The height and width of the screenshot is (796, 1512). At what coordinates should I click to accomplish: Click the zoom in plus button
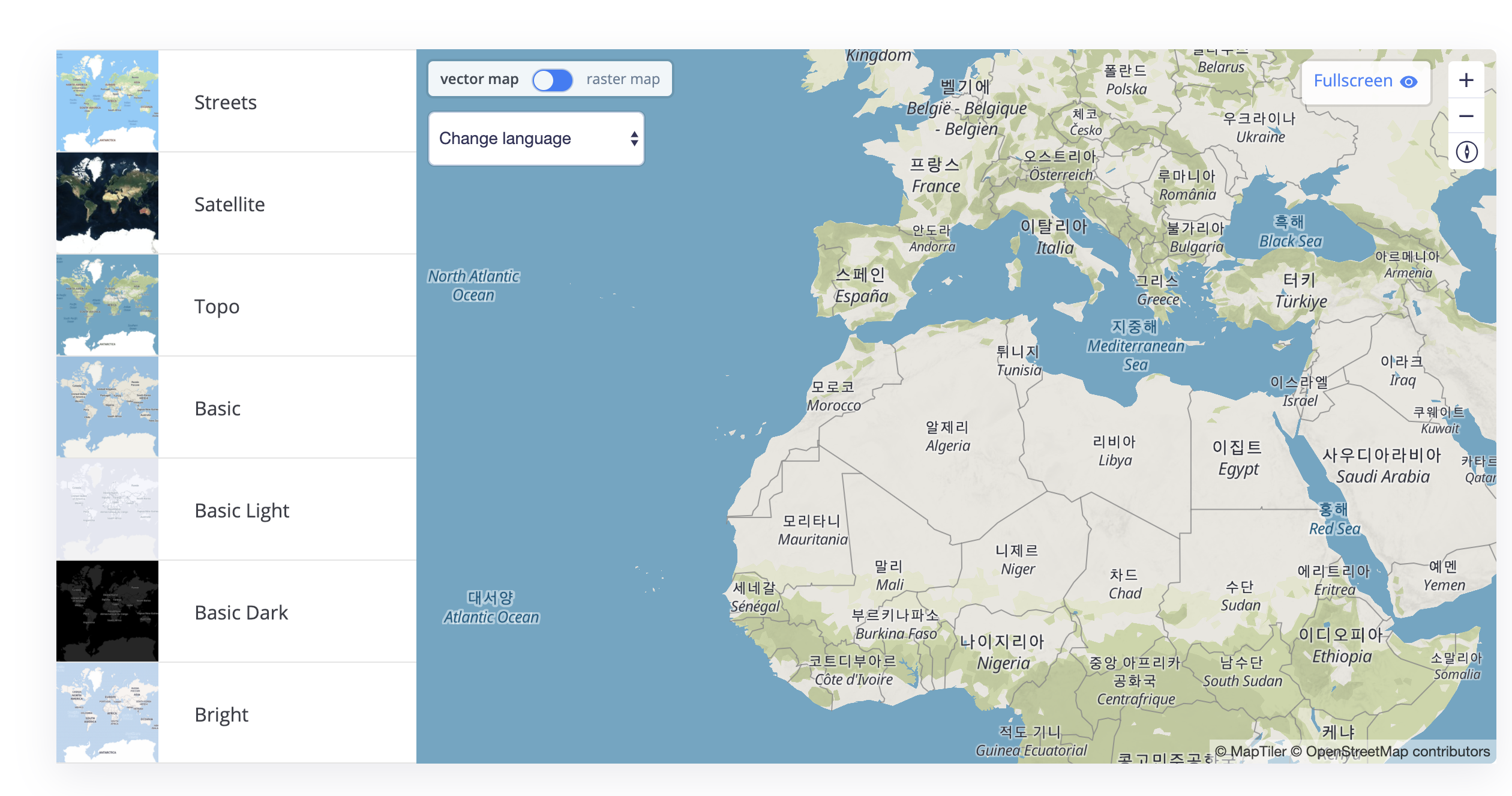coord(1466,80)
